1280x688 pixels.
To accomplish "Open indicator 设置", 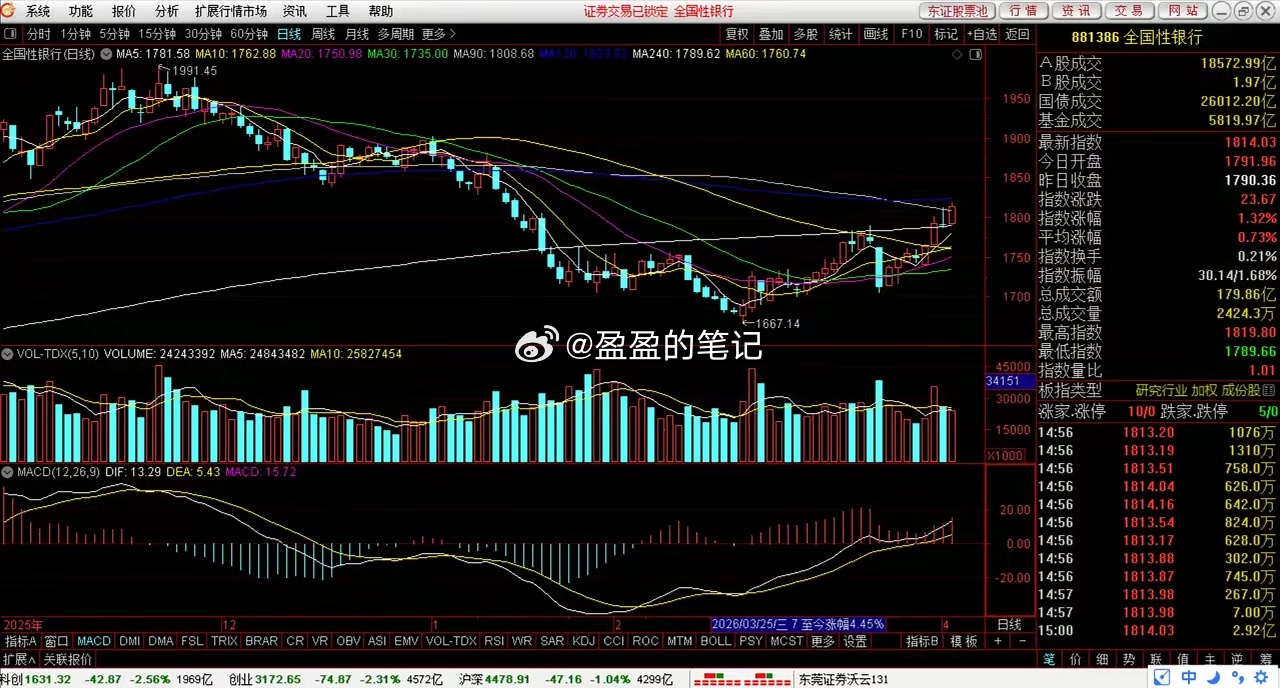I will 855,641.
